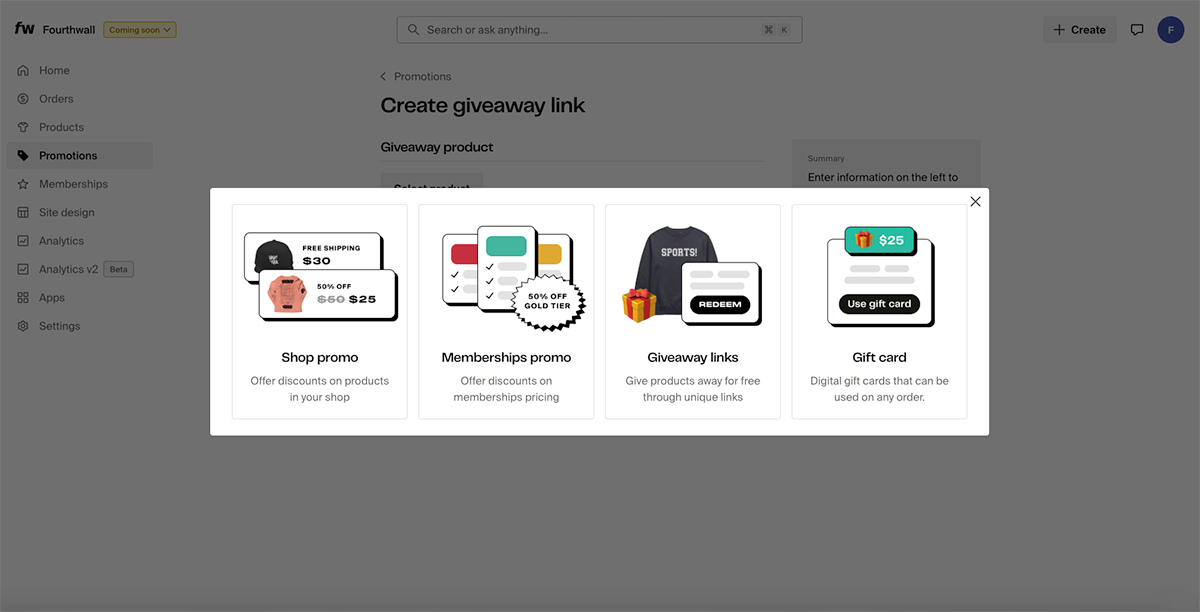Viewport: 1200px width, 612px height.
Task: Click the Create button
Action: click(1079, 30)
